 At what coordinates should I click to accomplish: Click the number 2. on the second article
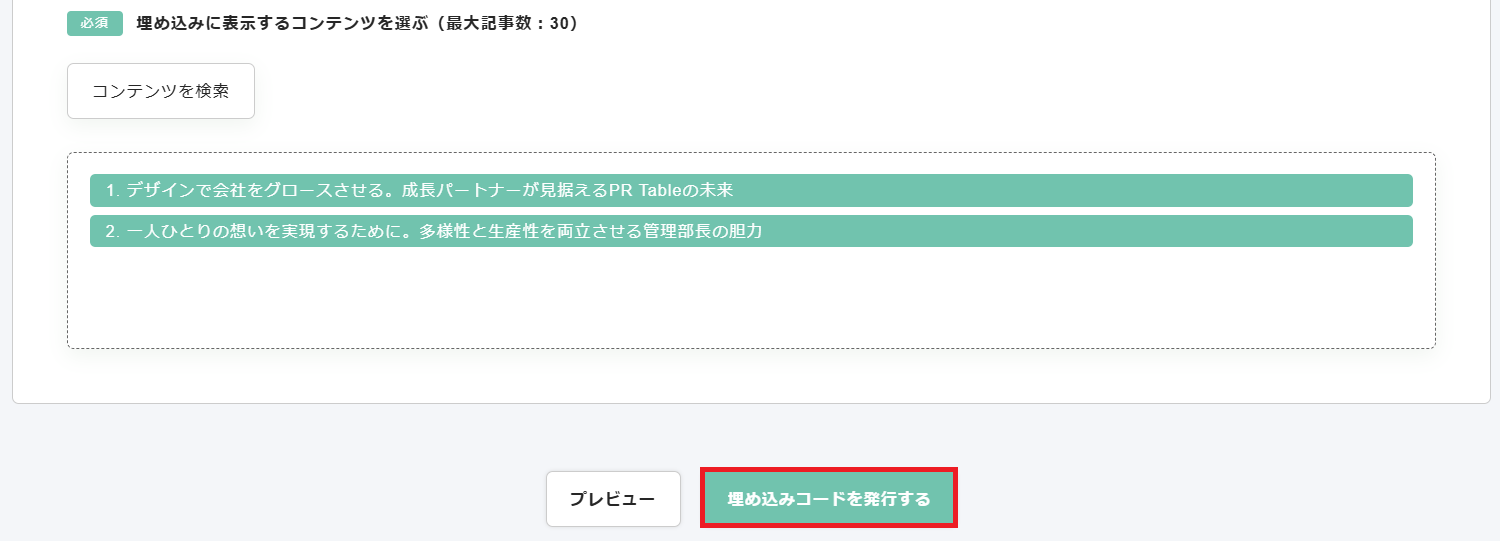coord(112,231)
